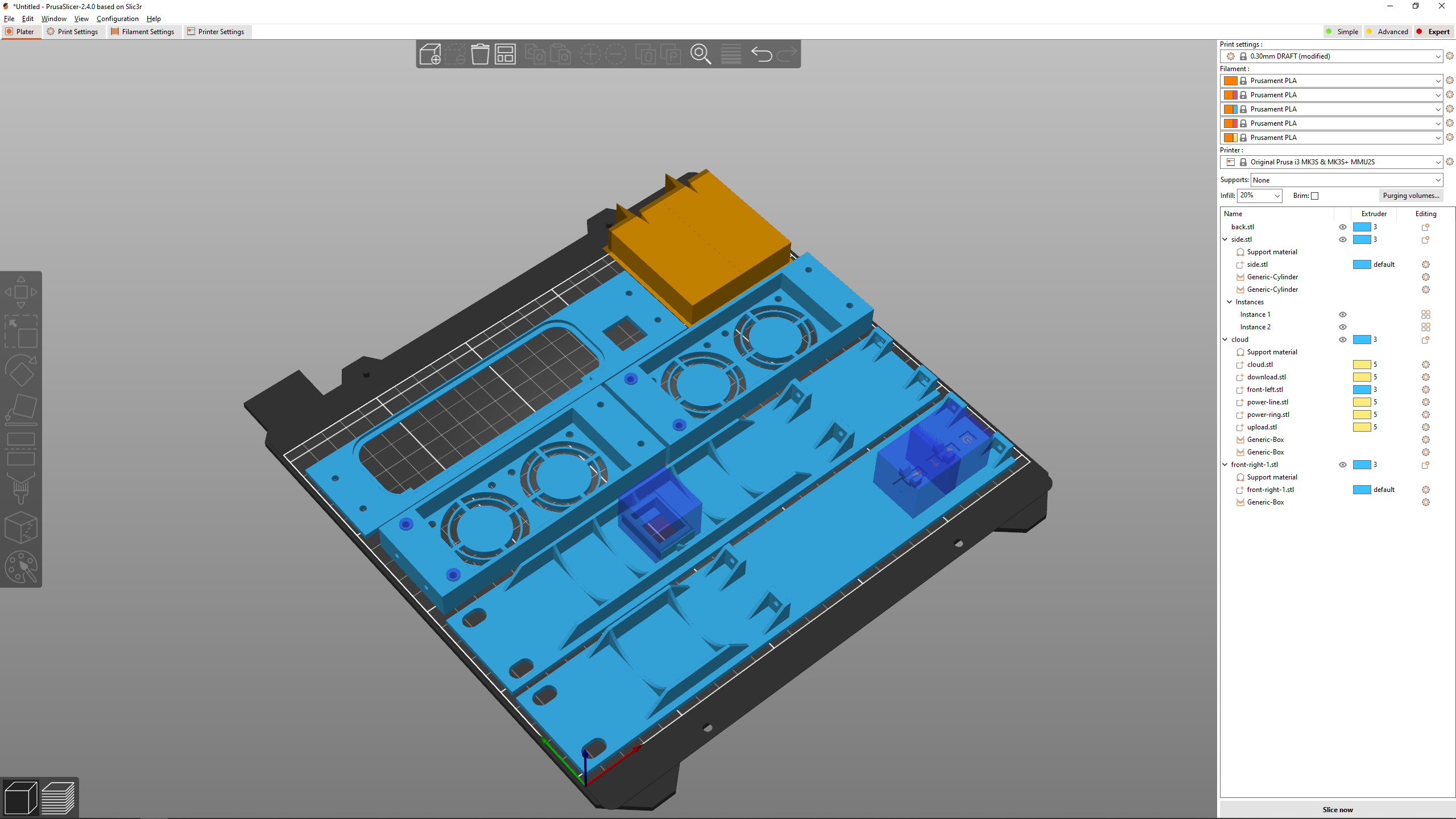The width and height of the screenshot is (1456, 819).
Task: Open the Printer selection dropdown
Action: tap(1331, 162)
